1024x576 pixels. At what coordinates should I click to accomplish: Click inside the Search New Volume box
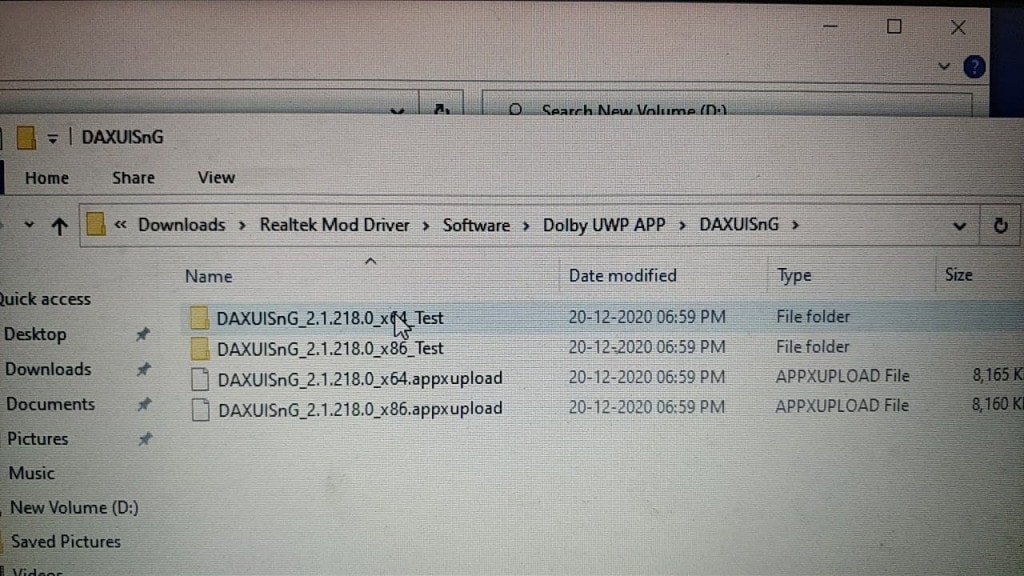point(700,110)
